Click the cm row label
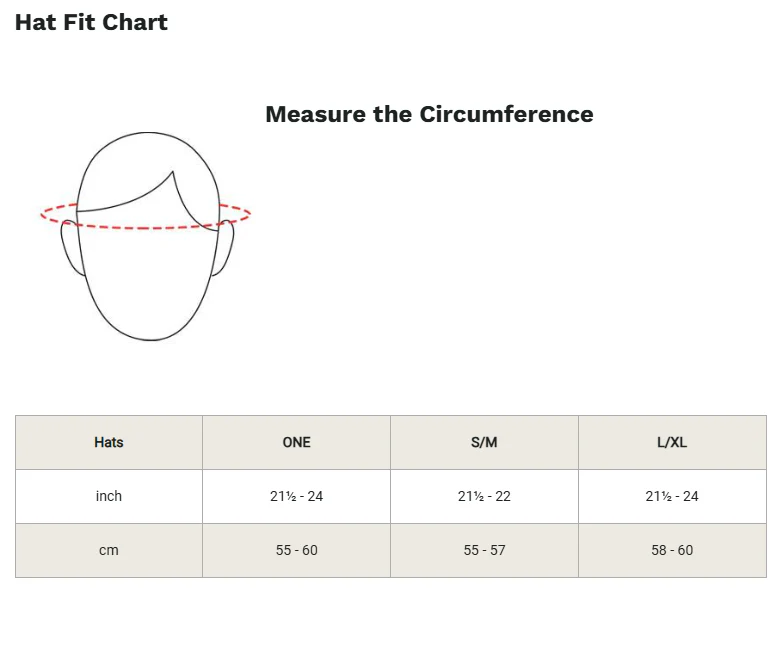 coord(109,550)
